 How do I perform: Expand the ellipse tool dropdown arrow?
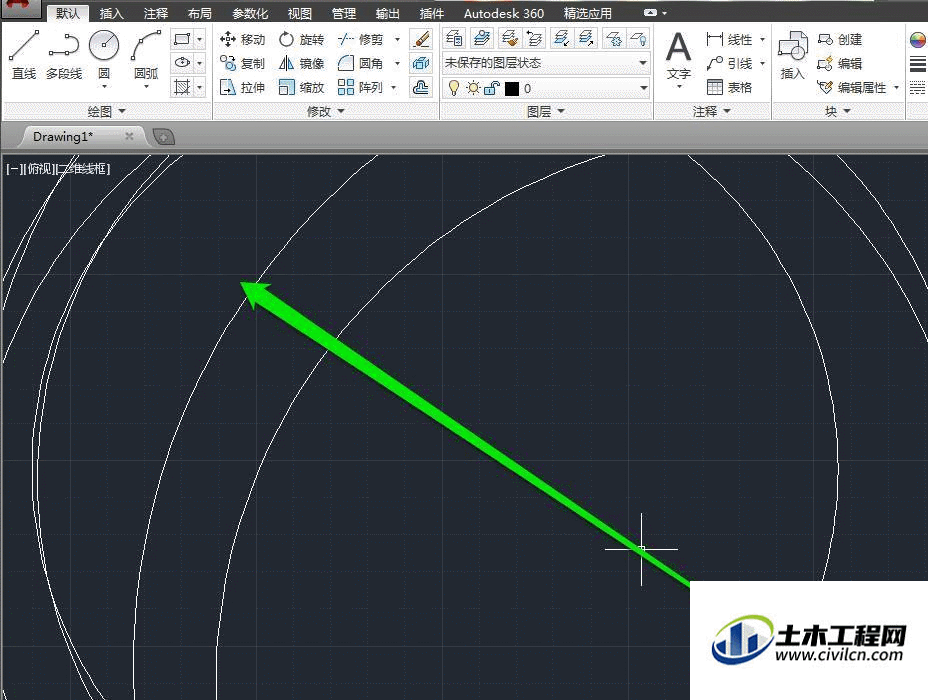[x=200, y=63]
